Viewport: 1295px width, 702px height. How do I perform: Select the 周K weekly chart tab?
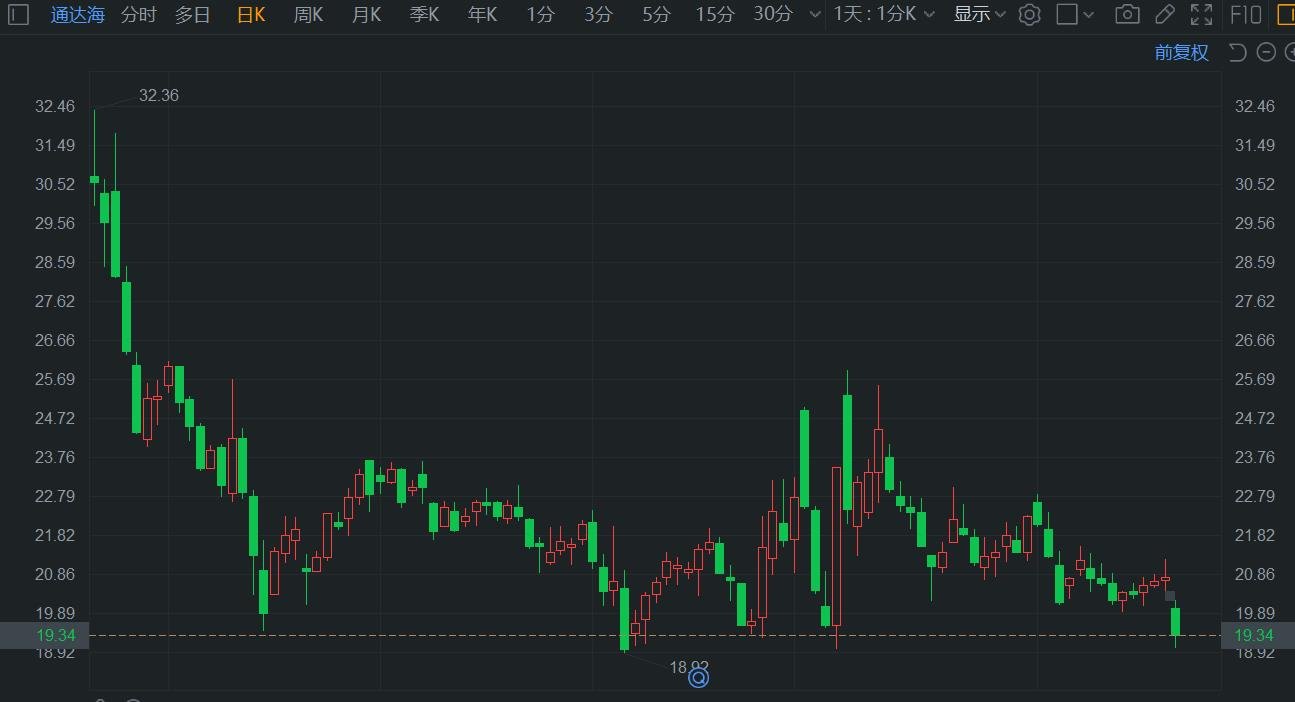308,14
